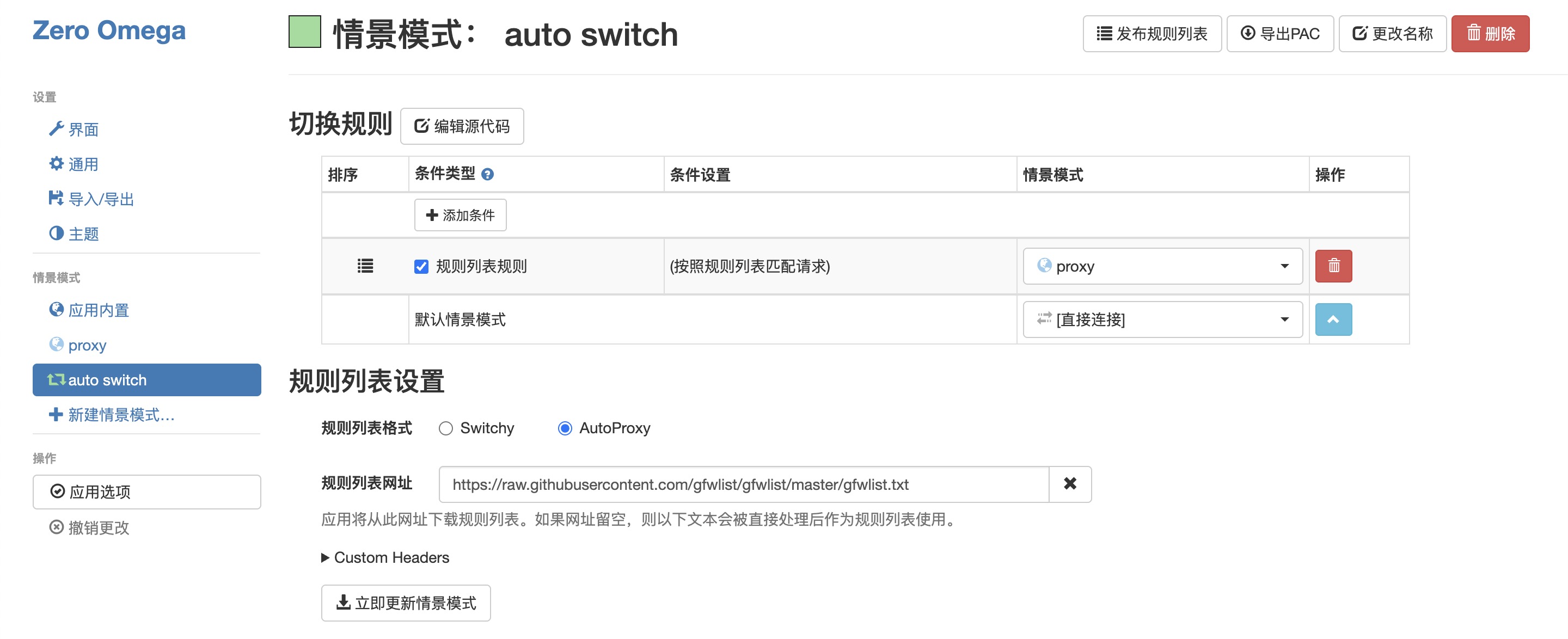Screen dimensions: 1568x639
Task: Click the Zero Omega title link
Action: [x=109, y=30]
